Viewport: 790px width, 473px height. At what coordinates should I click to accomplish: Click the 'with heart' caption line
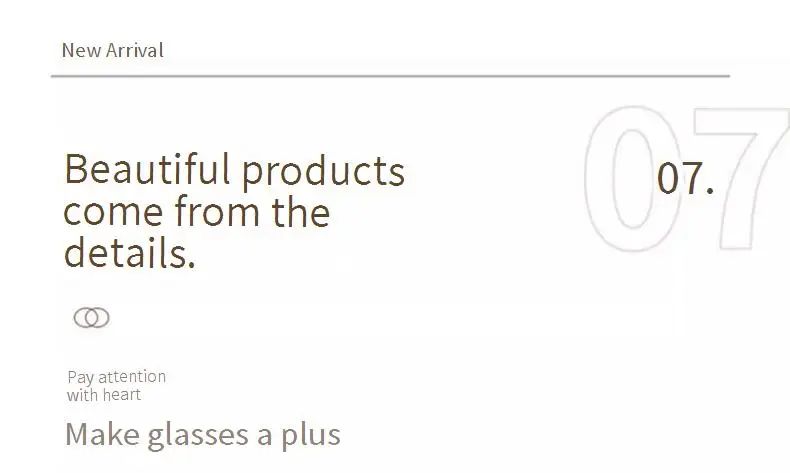tap(104, 395)
